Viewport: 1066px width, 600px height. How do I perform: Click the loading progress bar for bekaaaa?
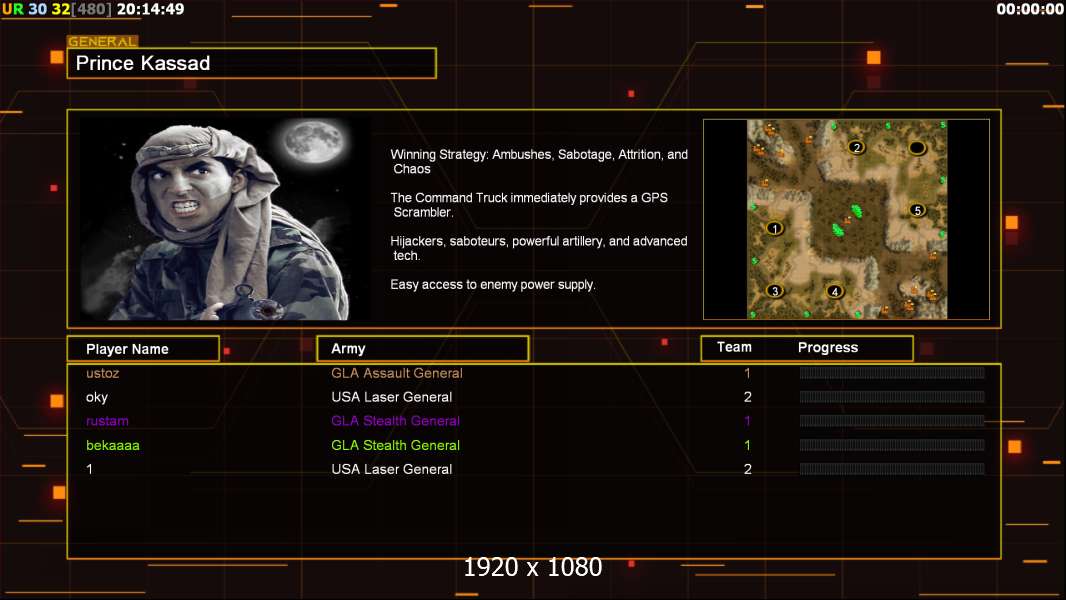coord(892,445)
